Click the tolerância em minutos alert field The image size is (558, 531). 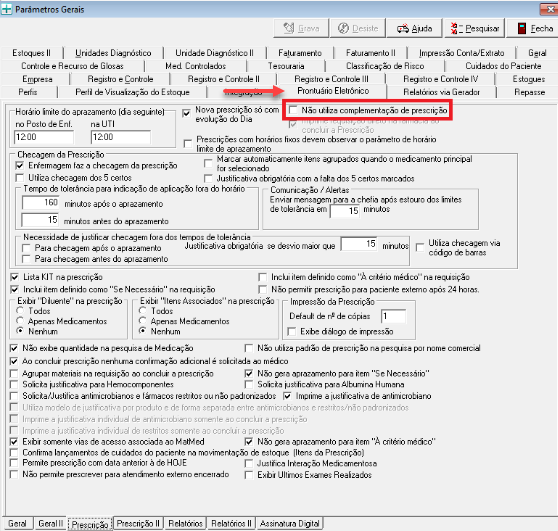[x=344, y=211]
